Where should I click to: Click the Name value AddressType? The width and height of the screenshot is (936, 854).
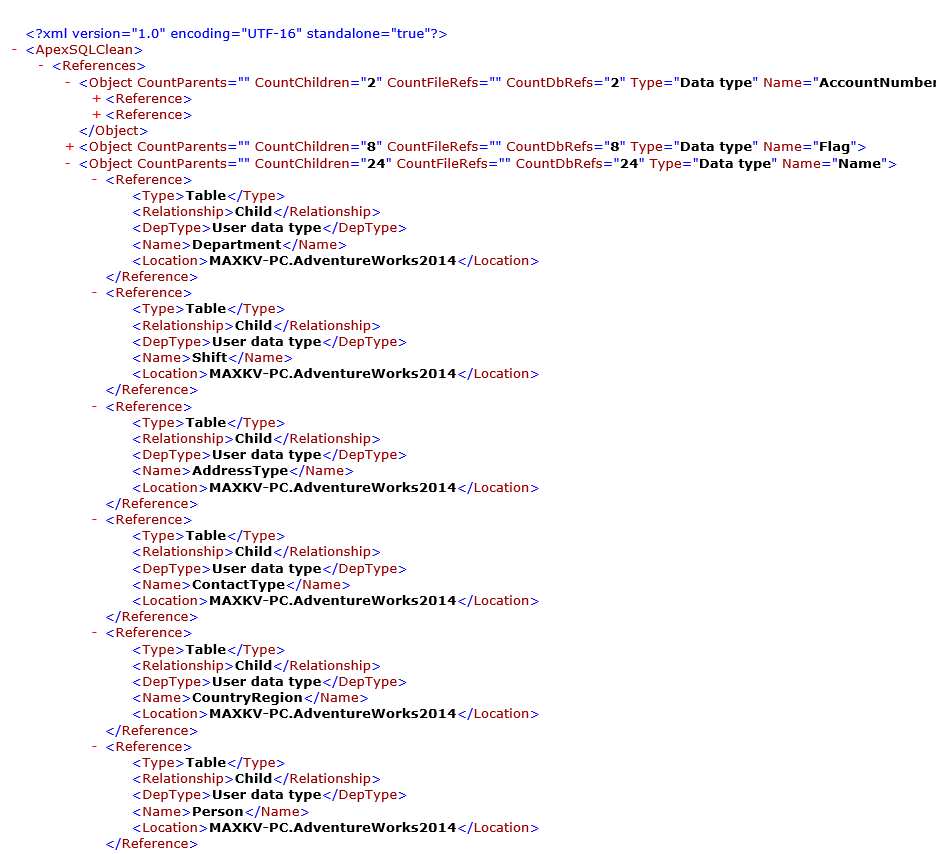(x=240, y=471)
